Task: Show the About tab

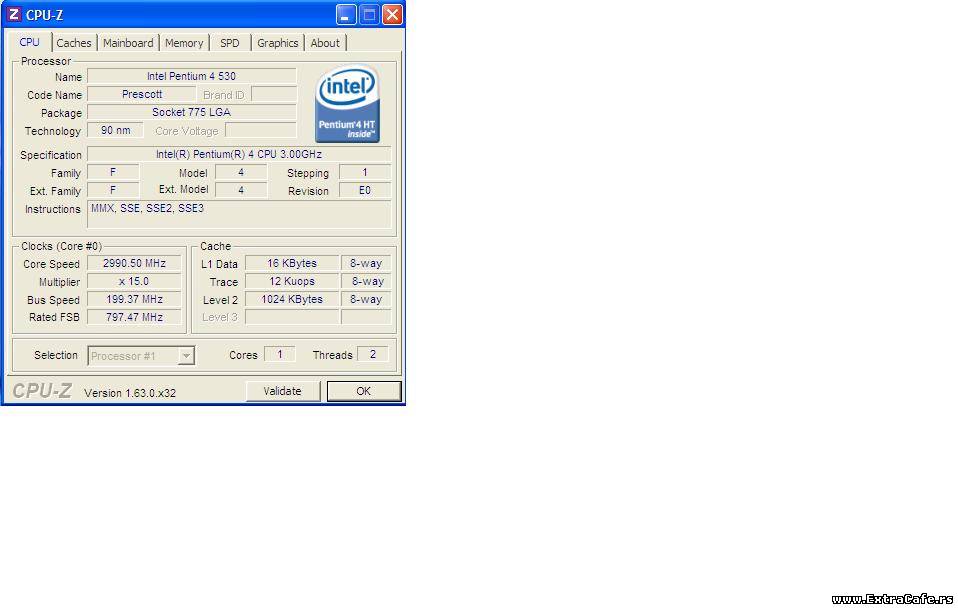Action: pyautogui.click(x=325, y=43)
